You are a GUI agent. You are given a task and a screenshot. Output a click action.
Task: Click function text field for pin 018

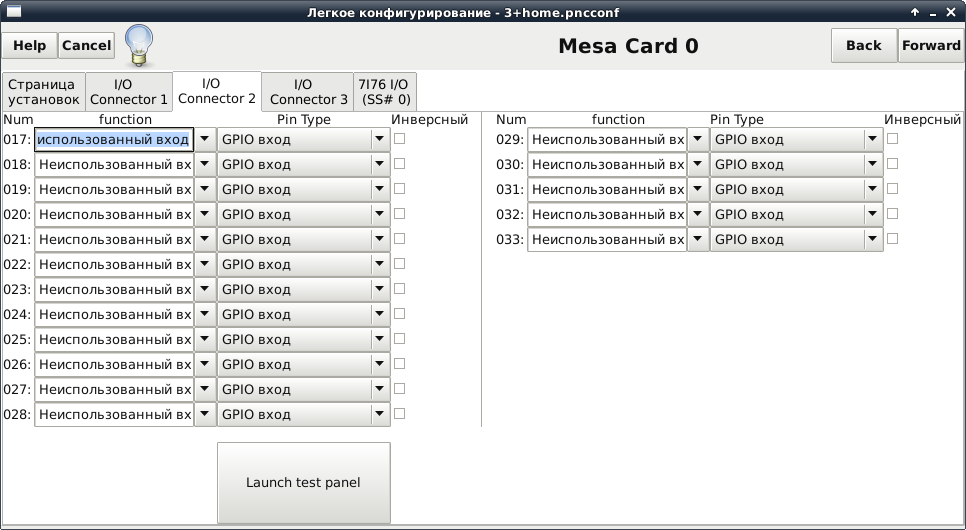point(114,165)
